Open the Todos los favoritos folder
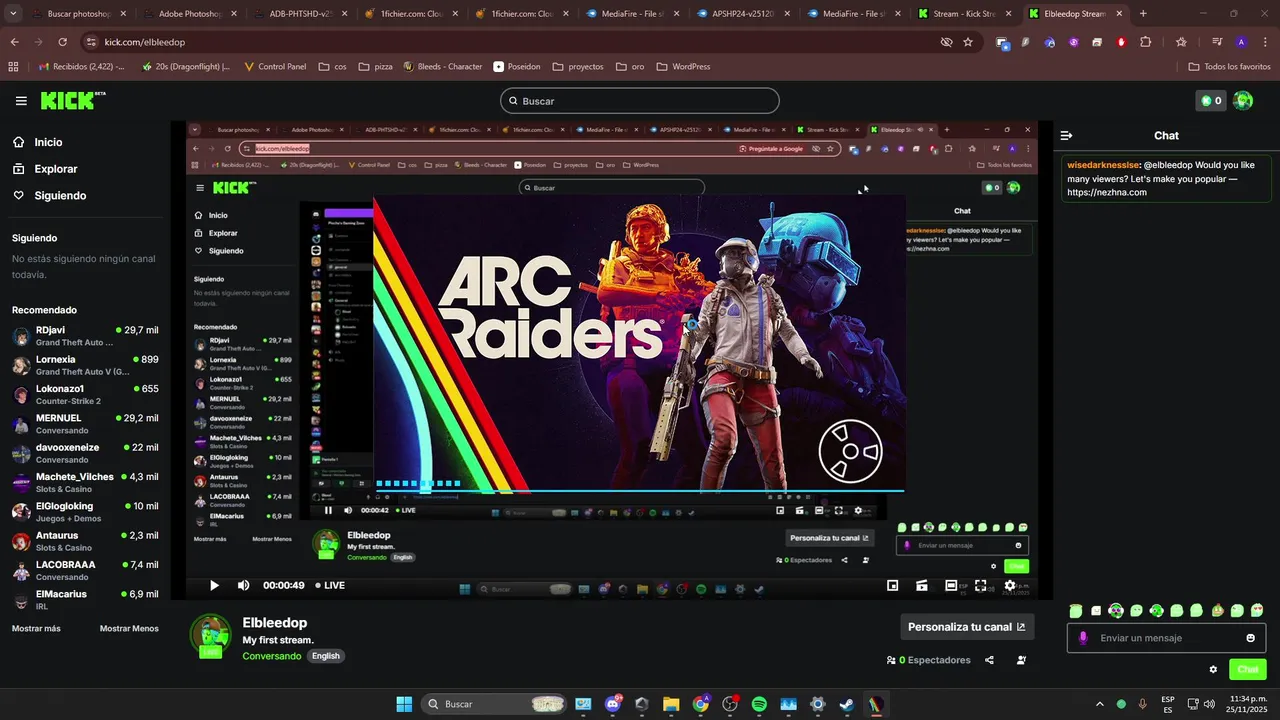The width and height of the screenshot is (1280, 720). [1230, 67]
